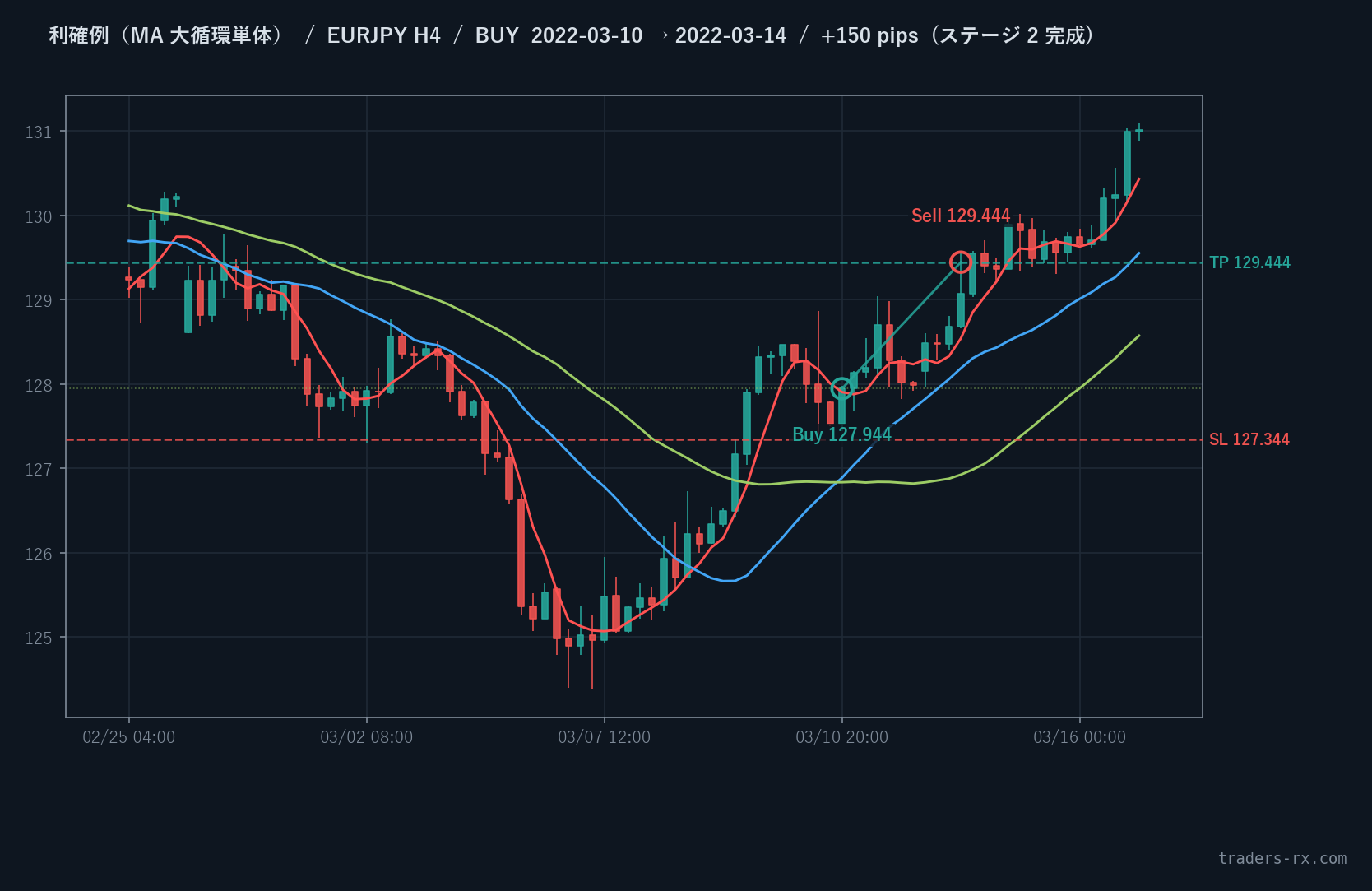The height and width of the screenshot is (891, 1372).
Task: Click the y-axis price label '130'
Action: coord(38,216)
